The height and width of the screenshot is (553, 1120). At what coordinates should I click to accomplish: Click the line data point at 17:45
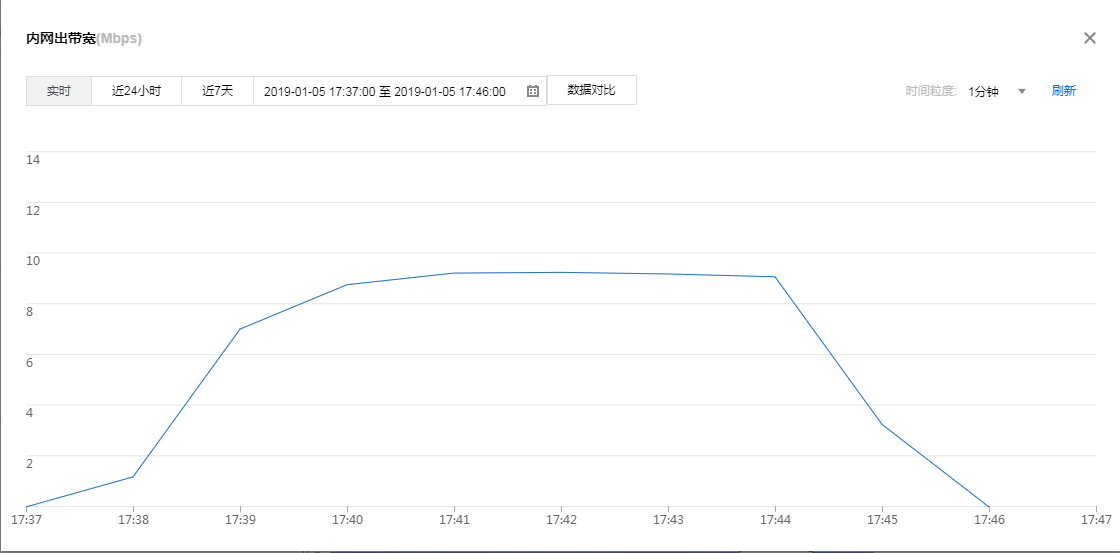pyautogui.click(x=882, y=425)
